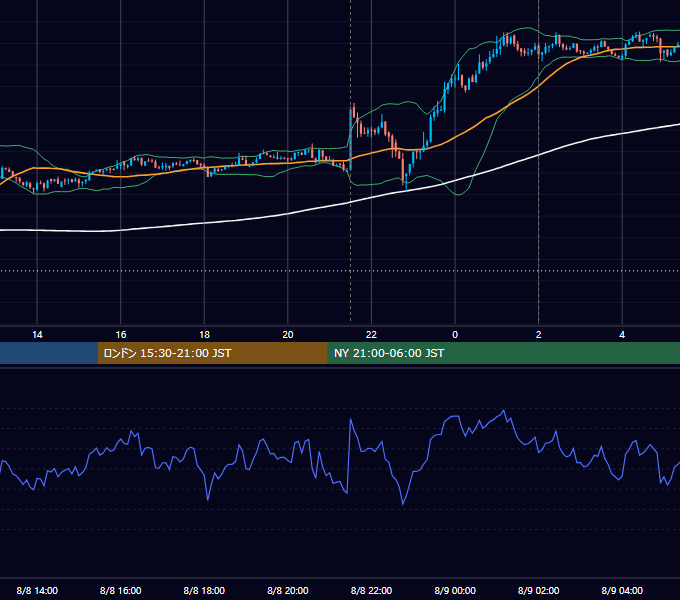Select the NY 21:00-06:00 JST session bar
680x600 pixels.
pos(503,353)
